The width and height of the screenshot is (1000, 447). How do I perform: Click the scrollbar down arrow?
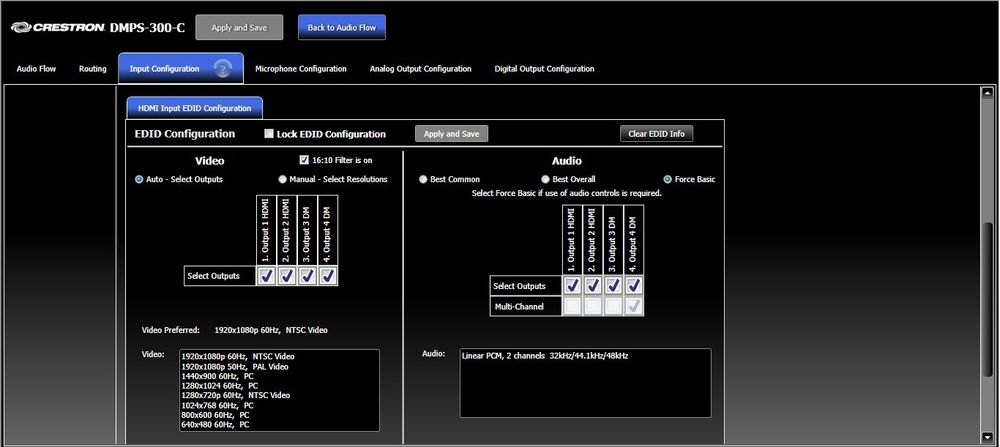(x=987, y=437)
